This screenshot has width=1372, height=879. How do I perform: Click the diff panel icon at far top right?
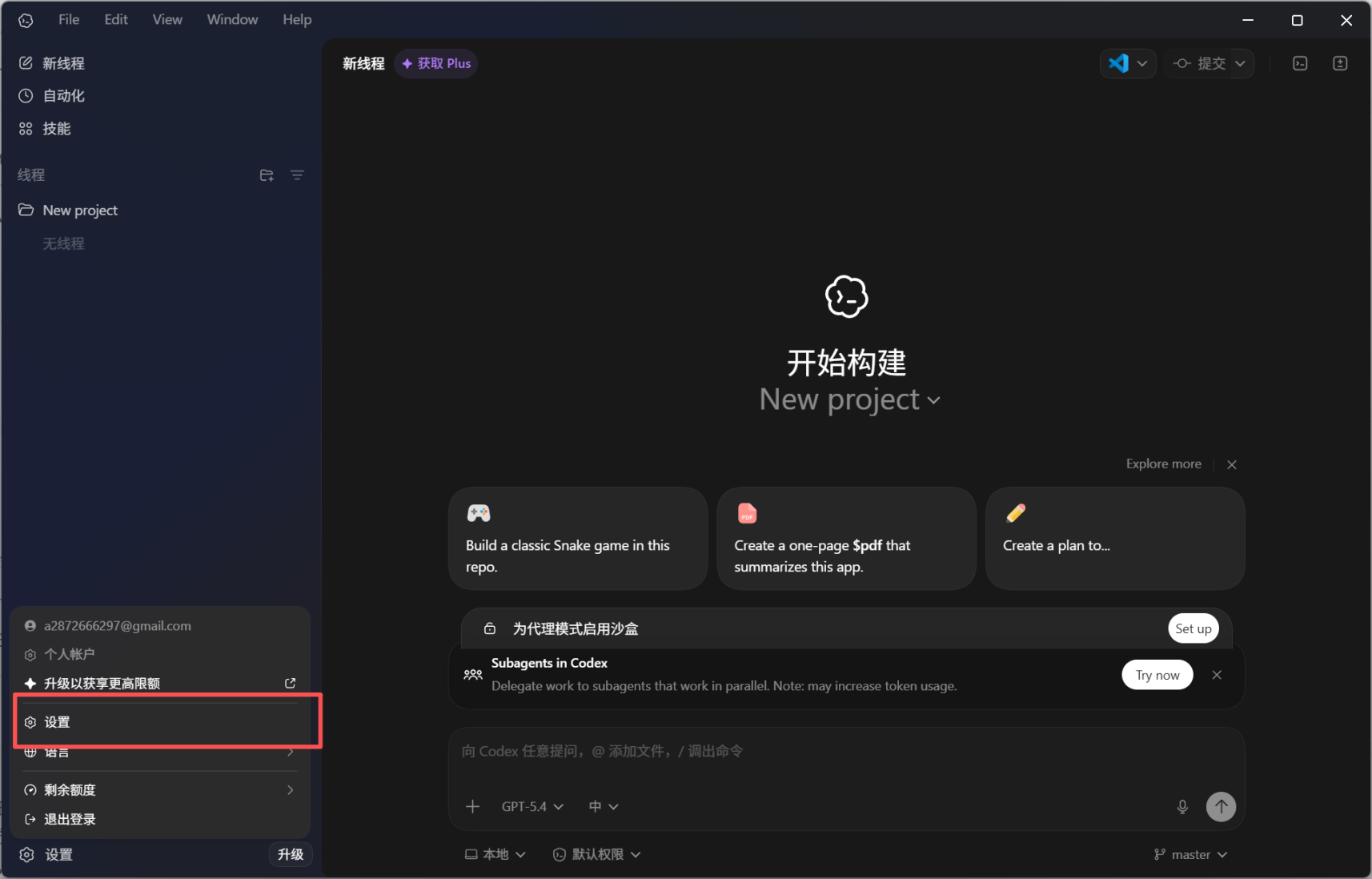tap(1340, 63)
